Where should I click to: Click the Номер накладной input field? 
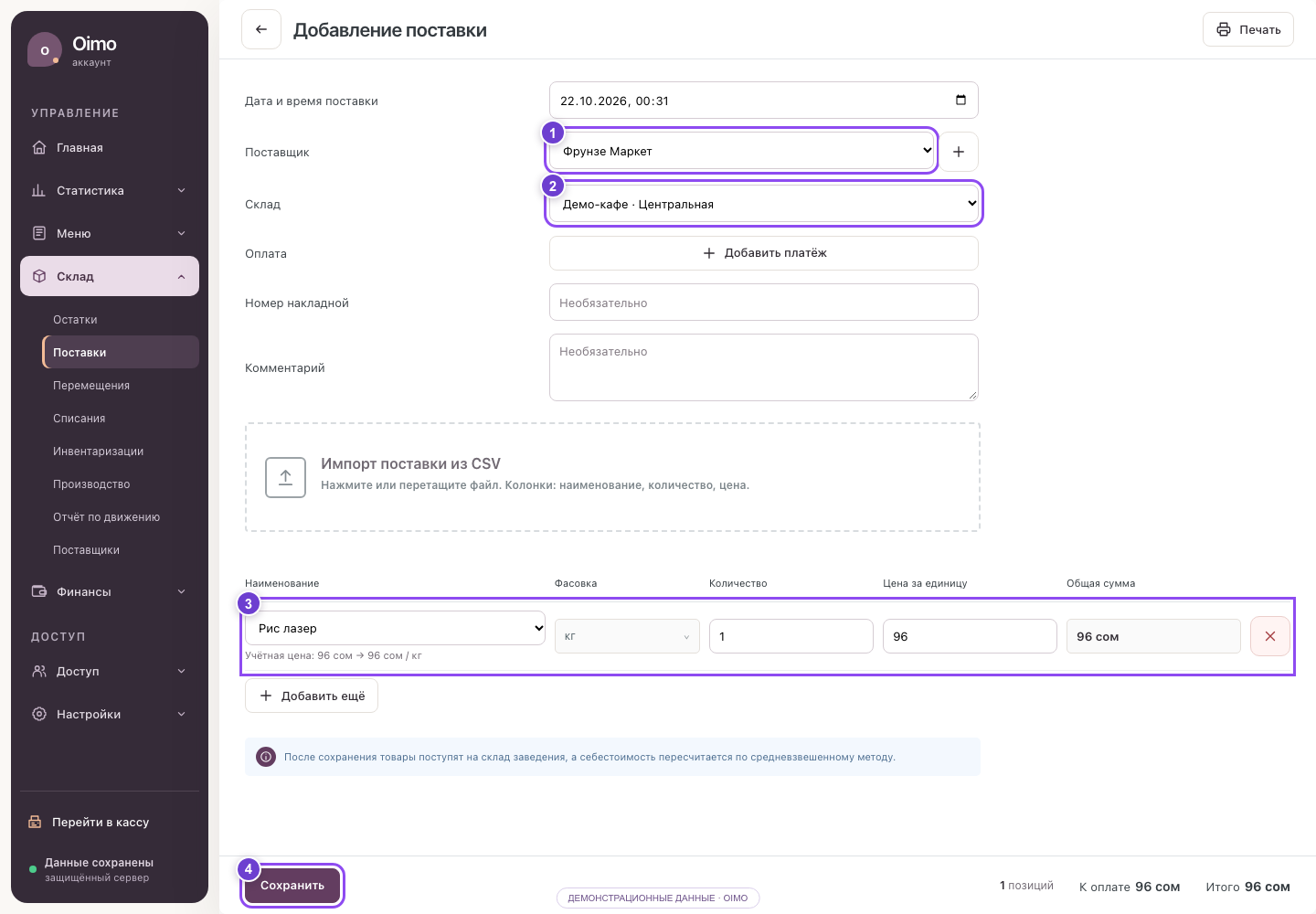[764, 303]
